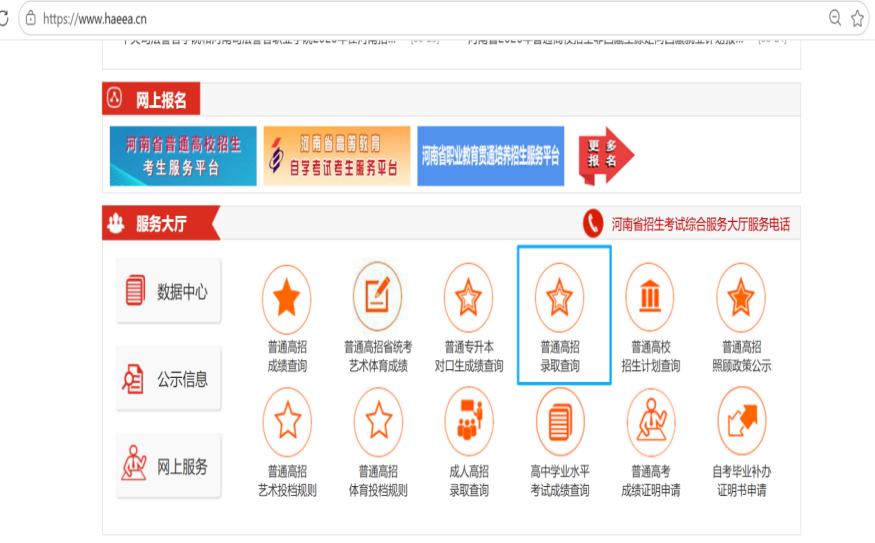Screen dimensions: 875x543
Task: Click the 艺术投档规则 text label
Action: tap(287, 490)
